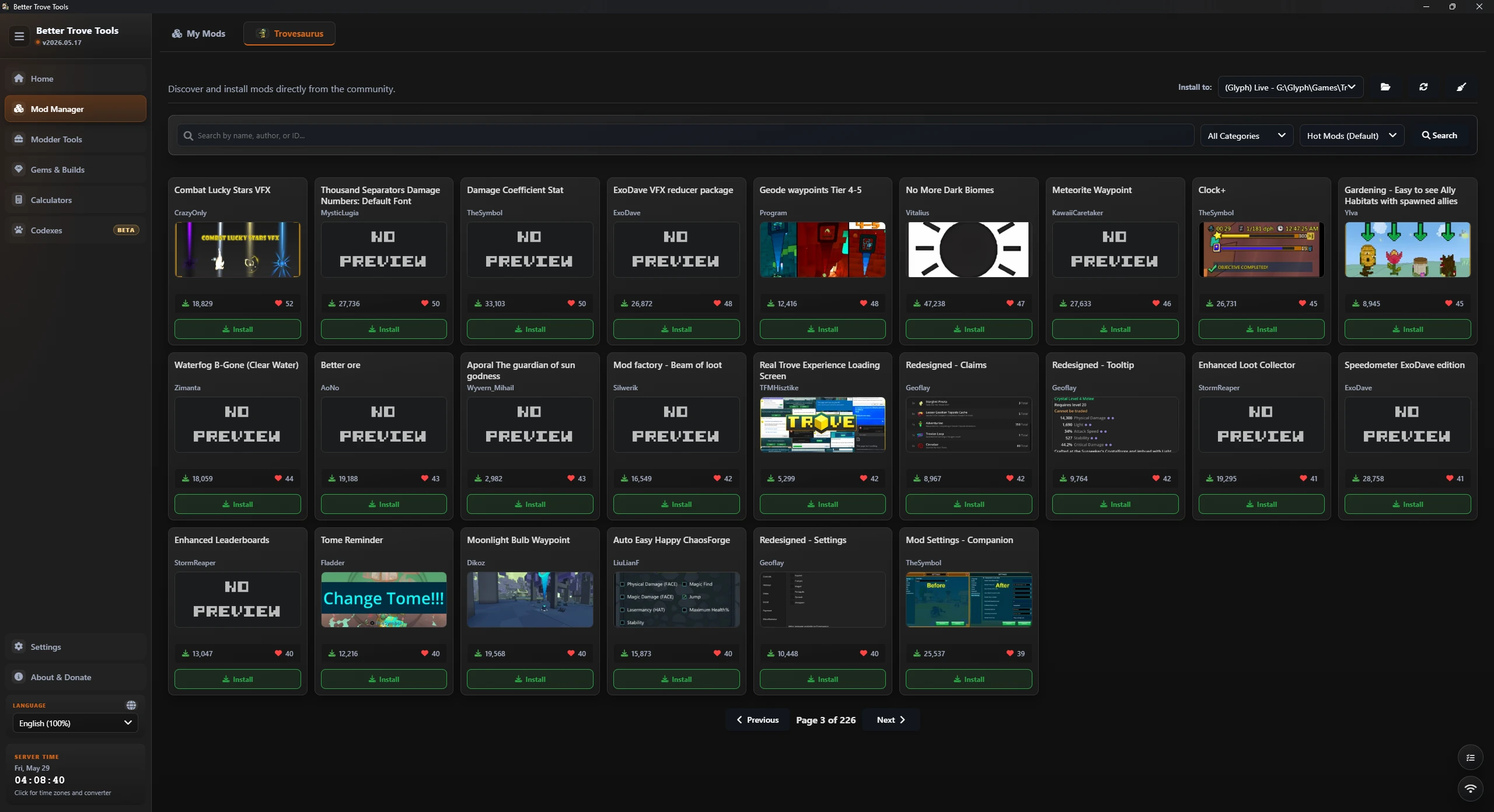Expand the Install to location dropdown

tap(1290, 87)
